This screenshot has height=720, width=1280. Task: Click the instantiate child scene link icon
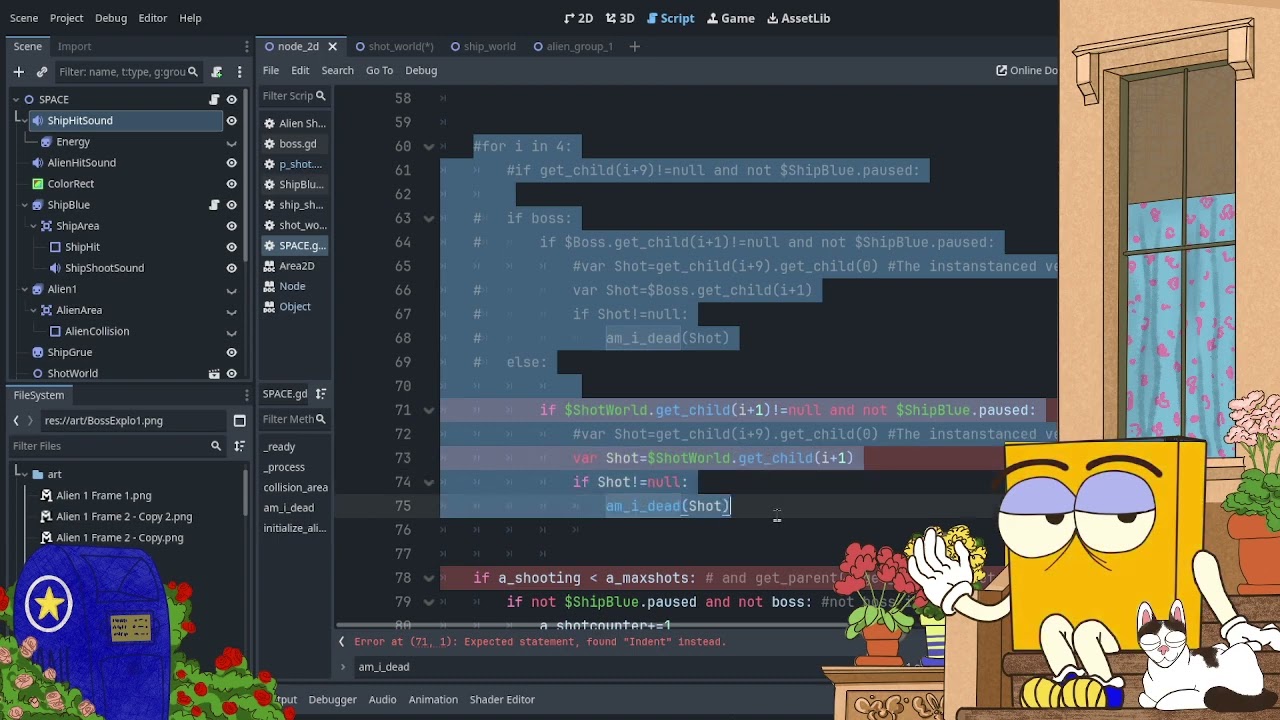pyautogui.click(x=42, y=72)
